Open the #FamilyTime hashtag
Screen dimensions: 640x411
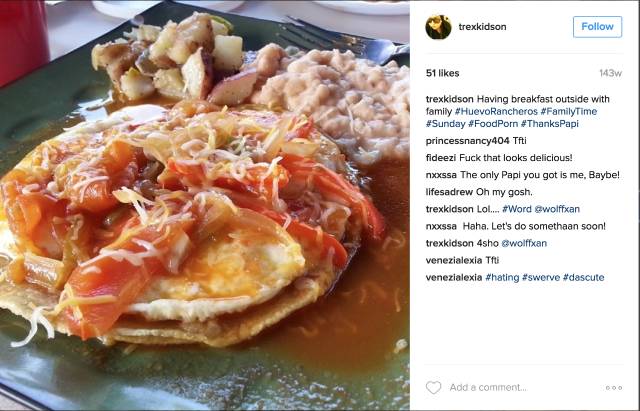pos(569,111)
